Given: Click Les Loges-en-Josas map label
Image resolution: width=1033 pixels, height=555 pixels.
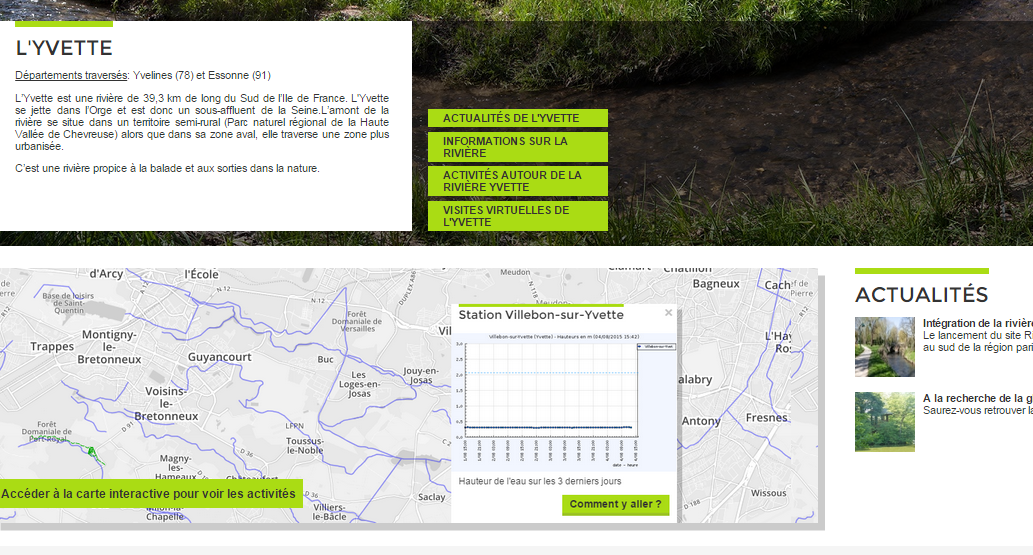Looking at the screenshot, I should click(x=359, y=384).
